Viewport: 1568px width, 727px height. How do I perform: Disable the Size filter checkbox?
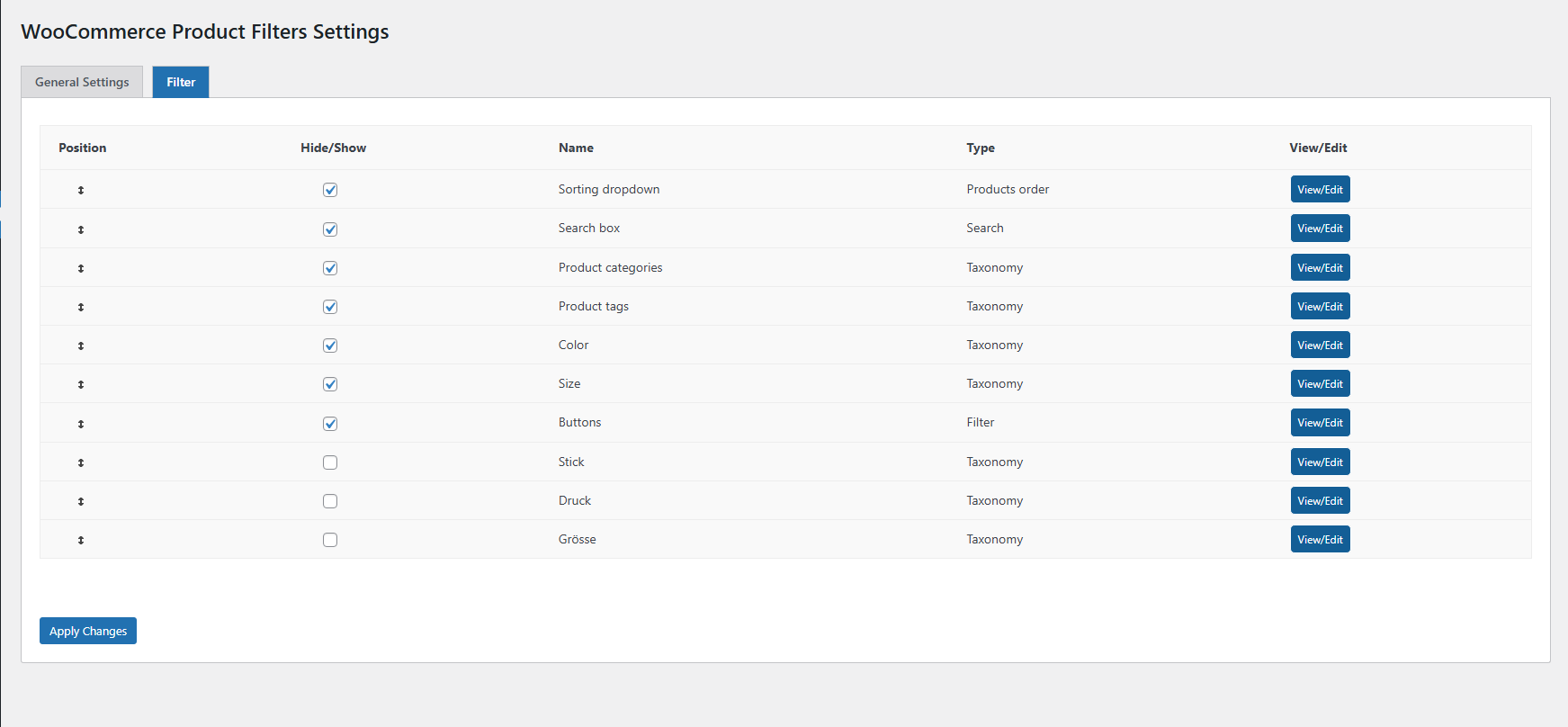pyautogui.click(x=330, y=384)
